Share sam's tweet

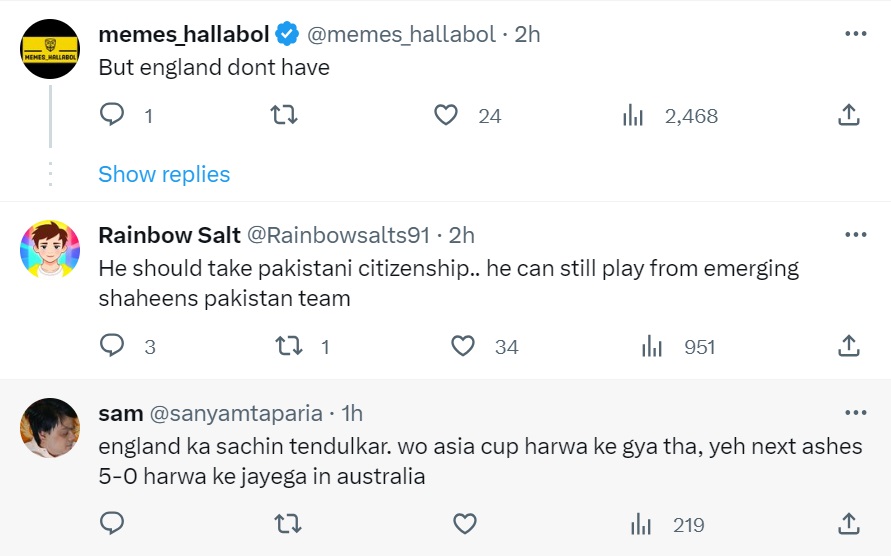(x=848, y=524)
